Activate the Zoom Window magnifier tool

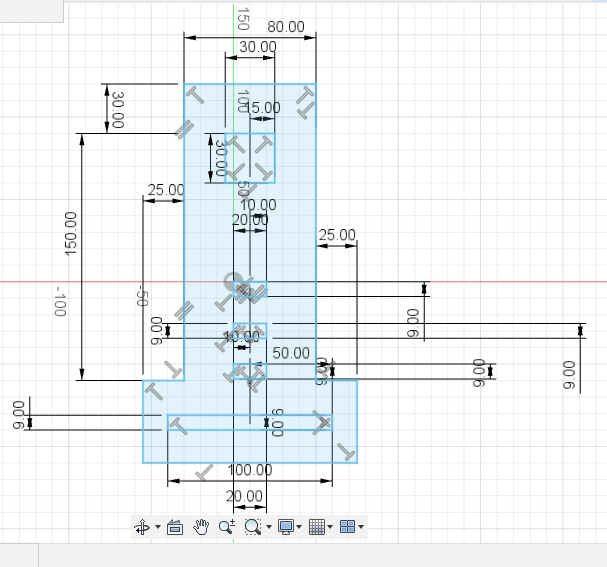253,527
